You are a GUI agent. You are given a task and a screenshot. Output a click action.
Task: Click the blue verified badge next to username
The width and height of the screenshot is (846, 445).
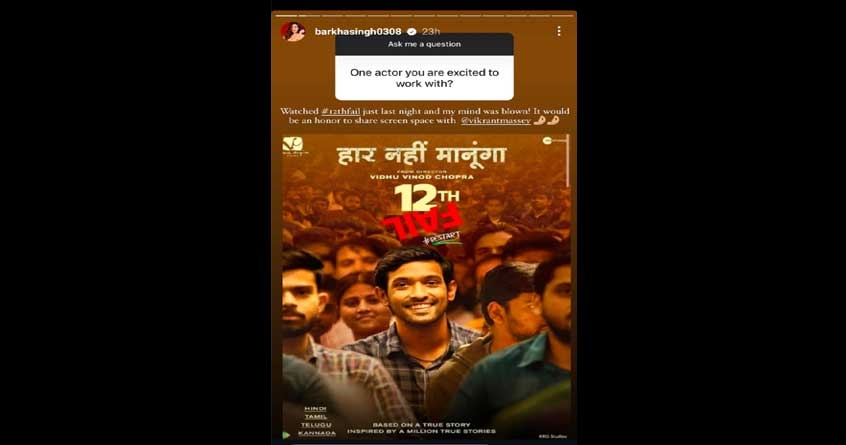pos(412,32)
